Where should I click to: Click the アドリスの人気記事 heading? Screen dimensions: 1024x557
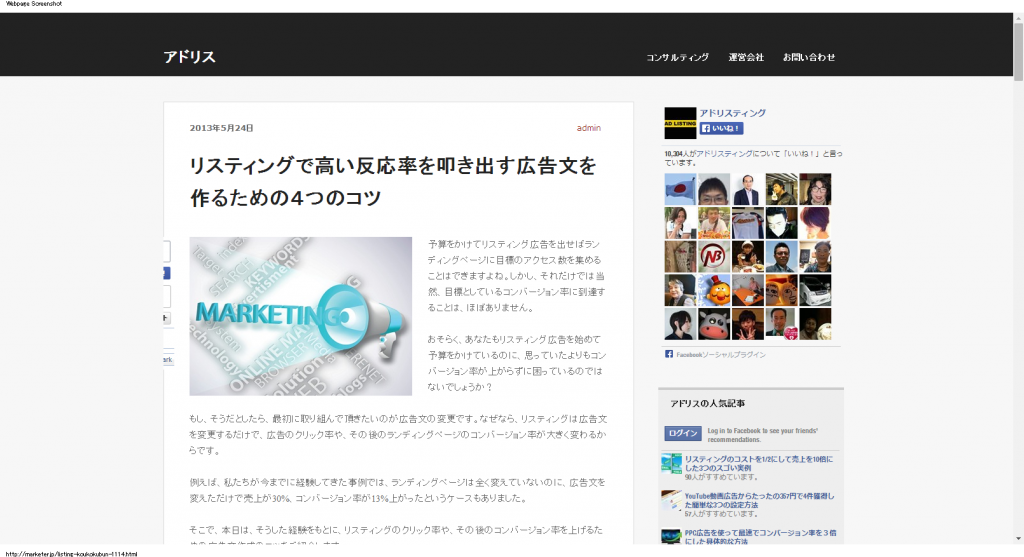[707, 404]
